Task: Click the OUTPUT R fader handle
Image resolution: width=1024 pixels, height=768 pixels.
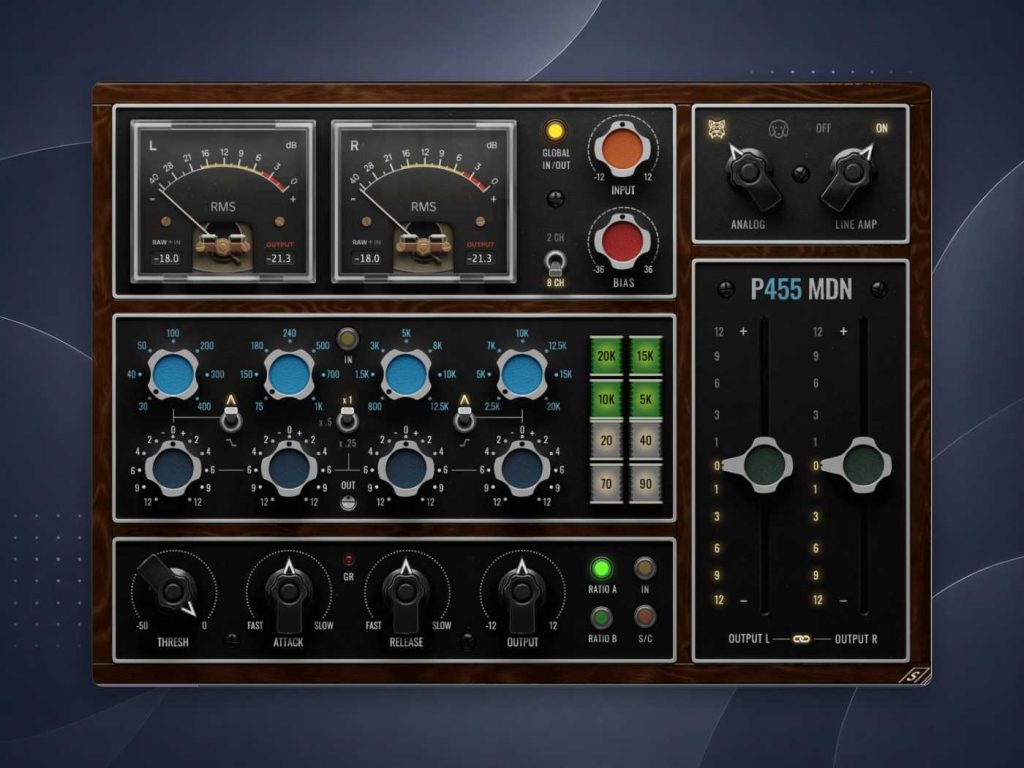Action: click(x=856, y=465)
